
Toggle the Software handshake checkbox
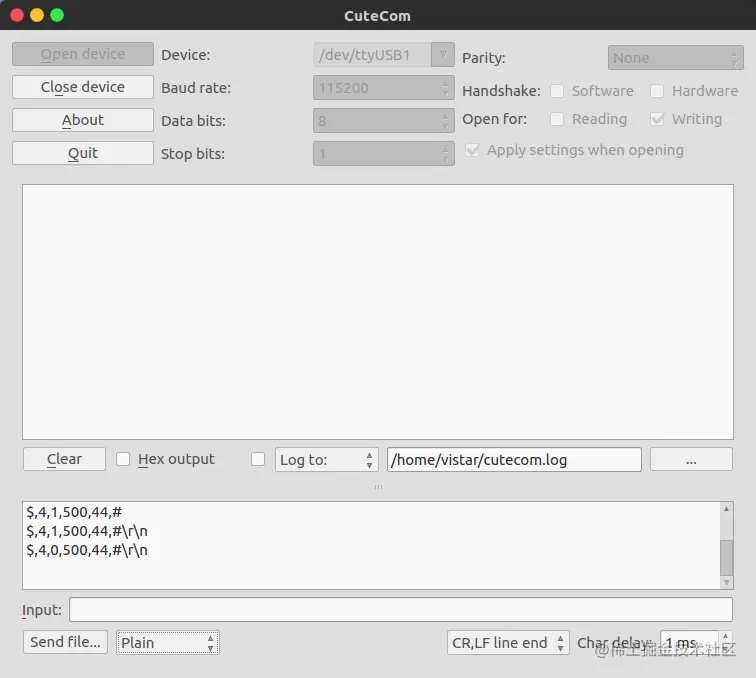coord(557,91)
